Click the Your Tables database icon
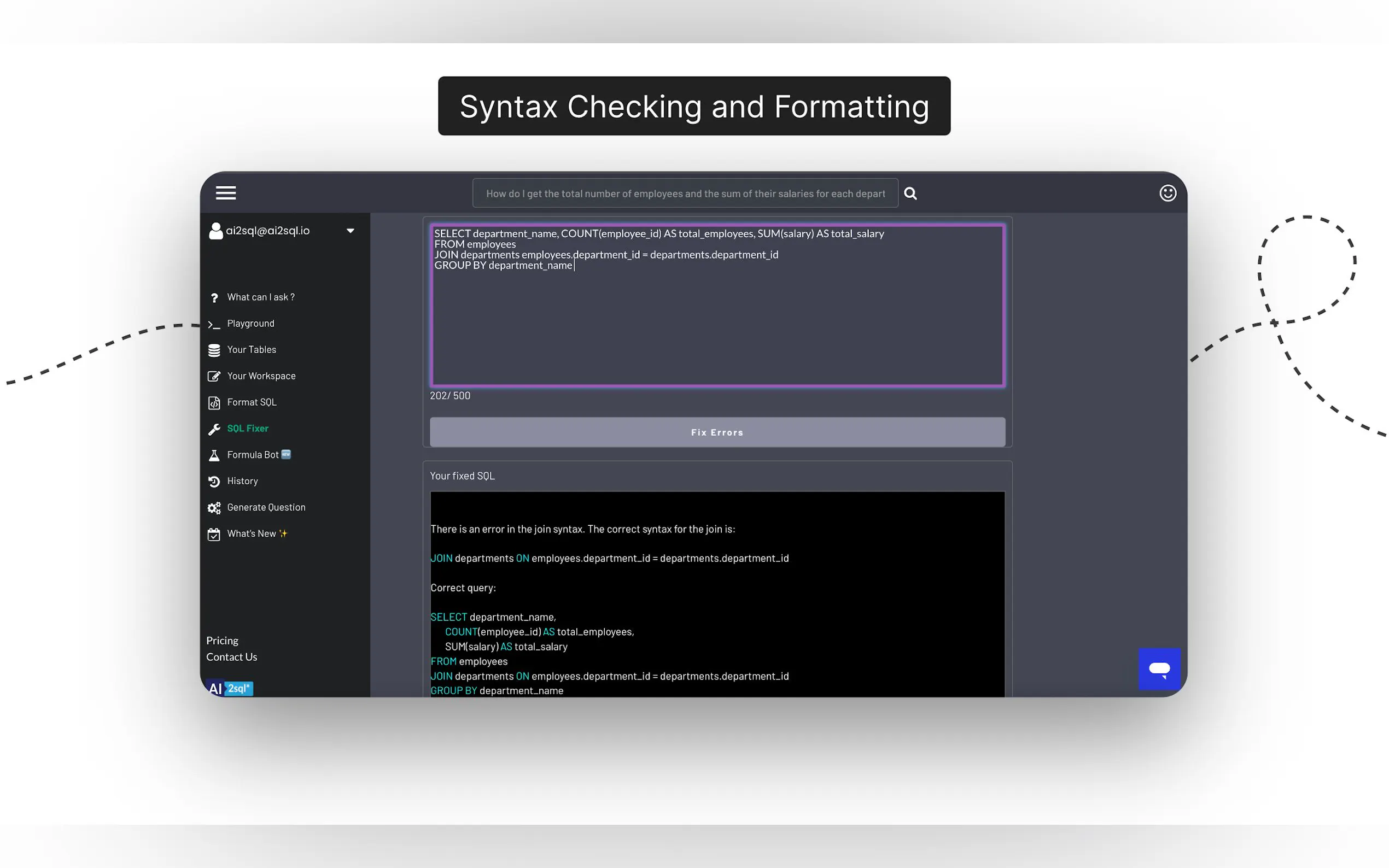The width and height of the screenshot is (1389, 868). point(214,350)
